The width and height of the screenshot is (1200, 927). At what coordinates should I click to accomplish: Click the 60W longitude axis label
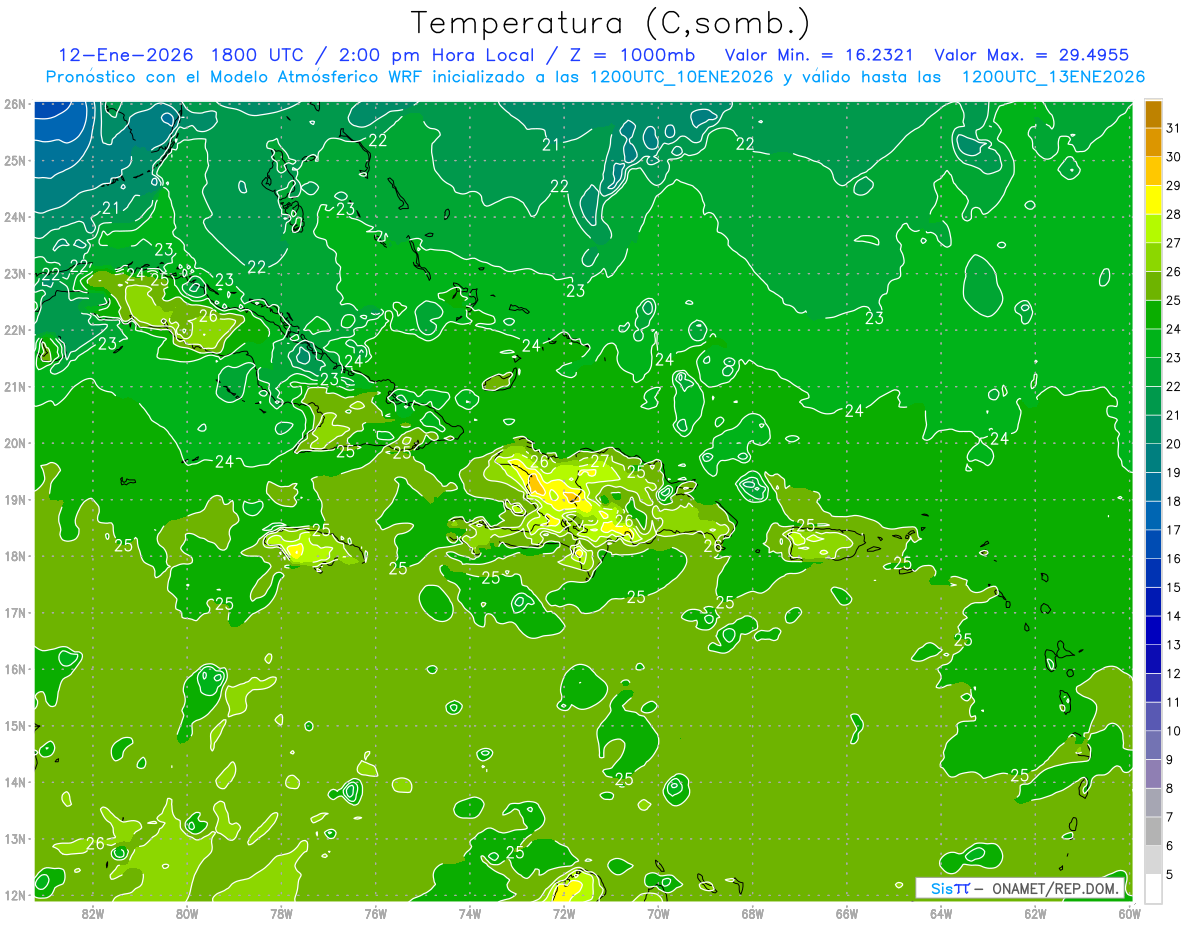click(x=1130, y=912)
